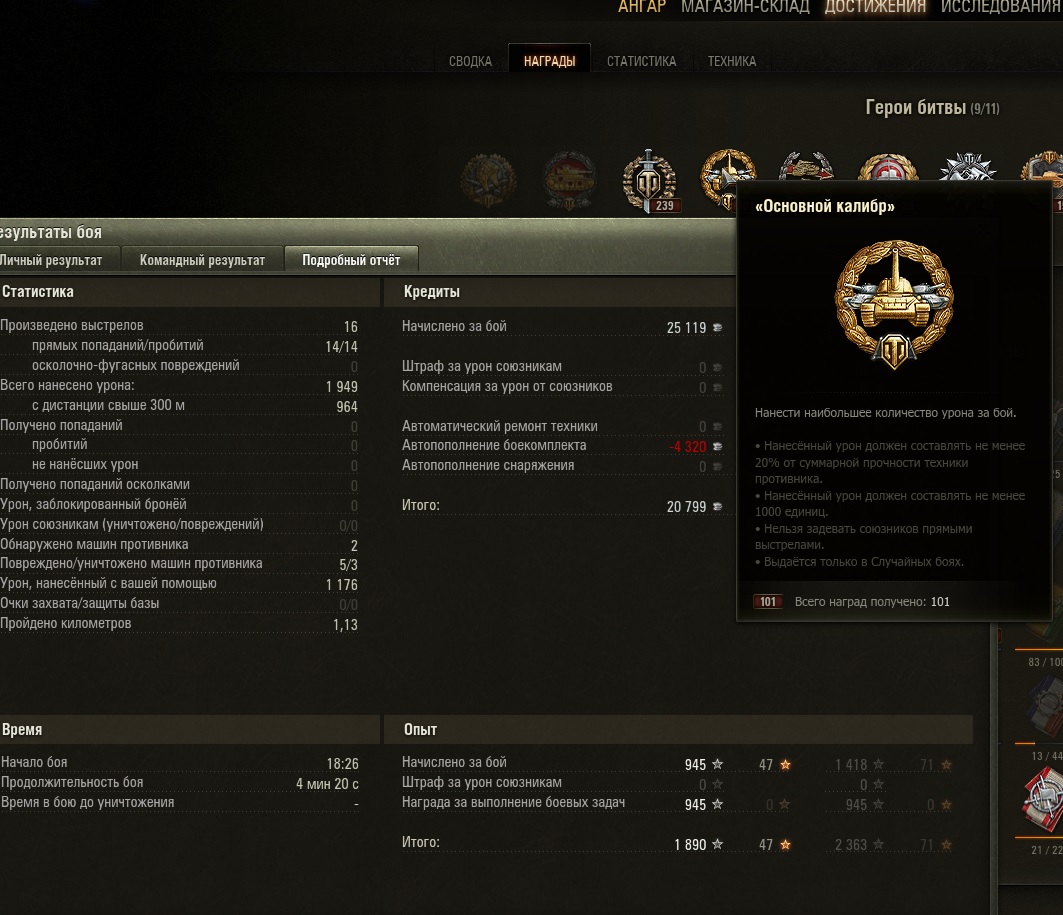Click the Награда за выполнение боевых задач label
This screenshot has height=915, width=1063.
point(513,802)
